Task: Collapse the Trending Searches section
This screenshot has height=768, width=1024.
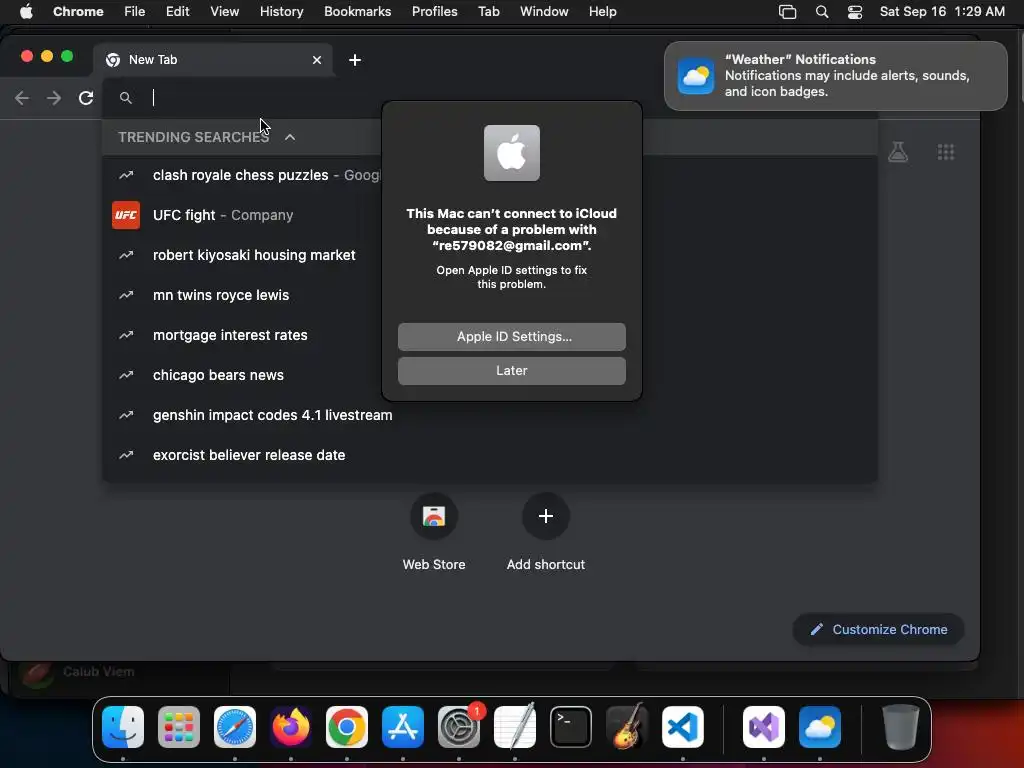Action: click(290, 137)
